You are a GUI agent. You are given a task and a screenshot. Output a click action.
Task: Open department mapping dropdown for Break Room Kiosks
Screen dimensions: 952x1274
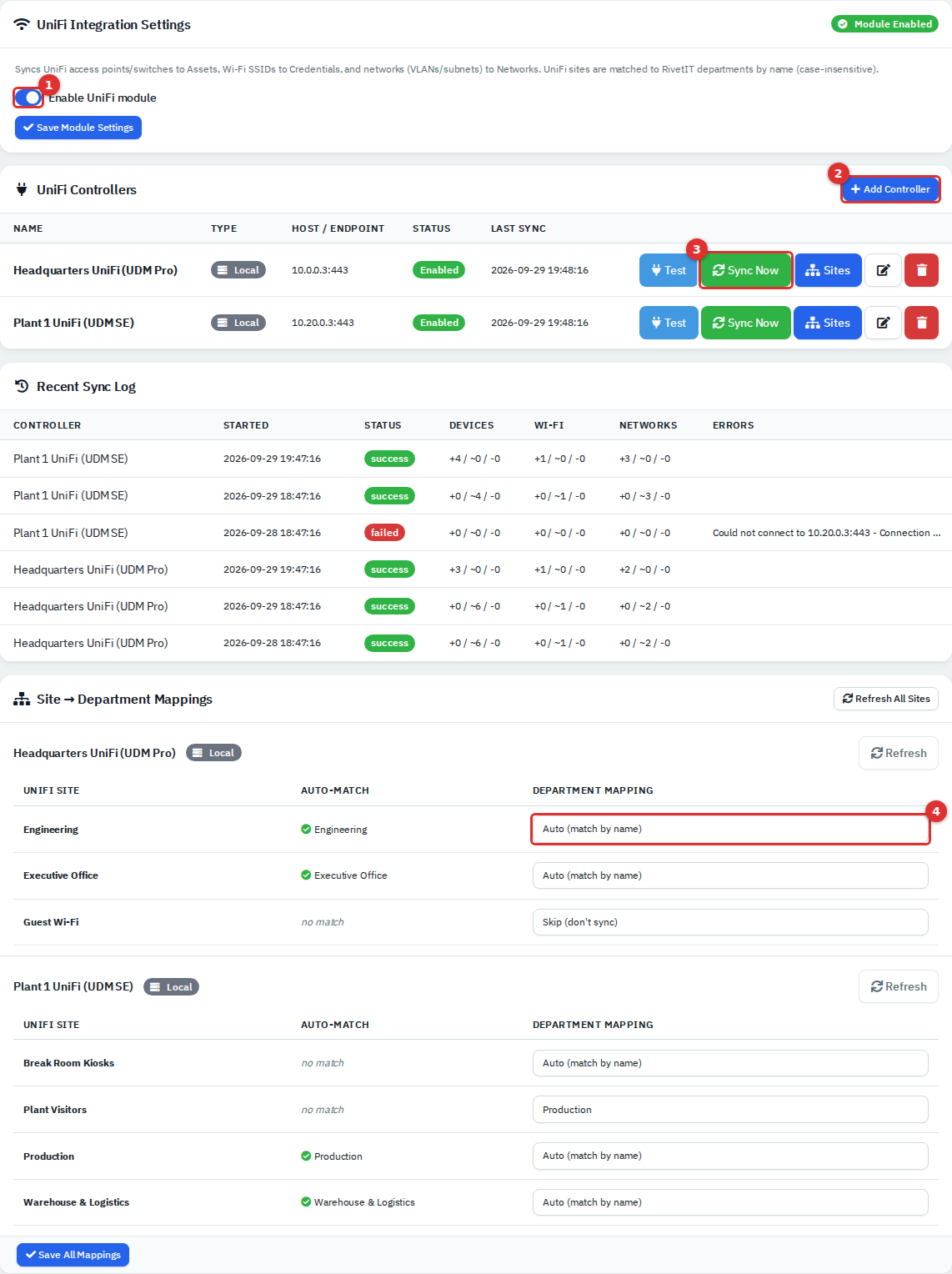point(730,1063)
